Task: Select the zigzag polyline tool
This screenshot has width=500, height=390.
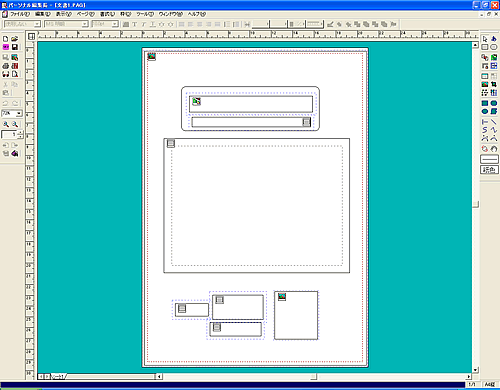Action: point(494,130)
